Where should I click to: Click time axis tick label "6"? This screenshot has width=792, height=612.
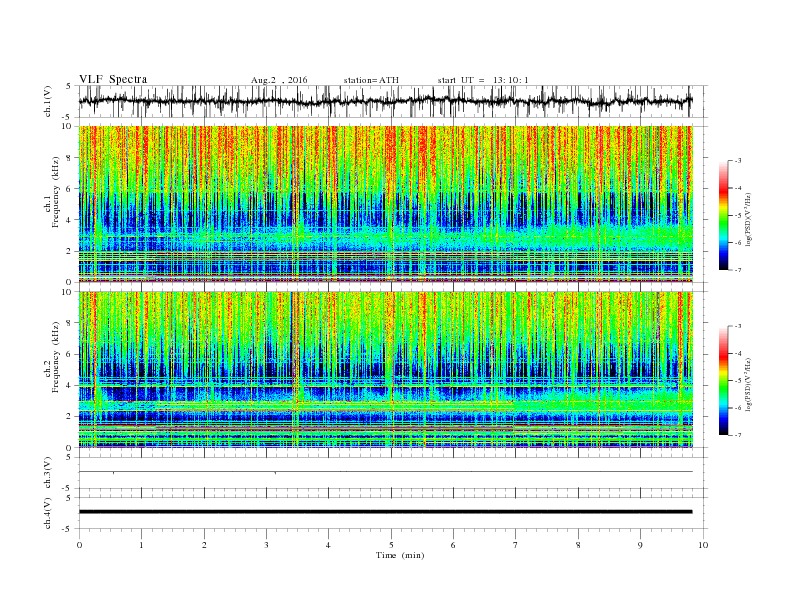(x=453, y=545)
